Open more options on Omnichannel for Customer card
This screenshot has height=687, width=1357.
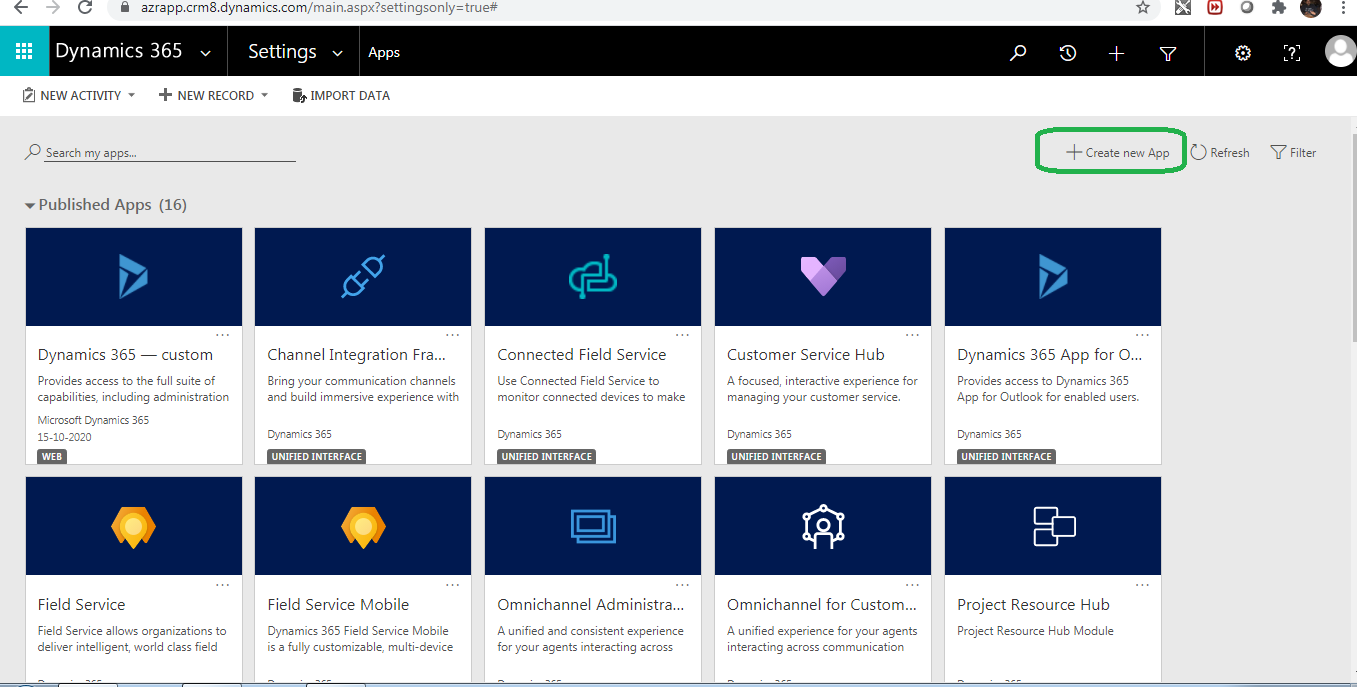pyautogui.click(x=913, y=584)
